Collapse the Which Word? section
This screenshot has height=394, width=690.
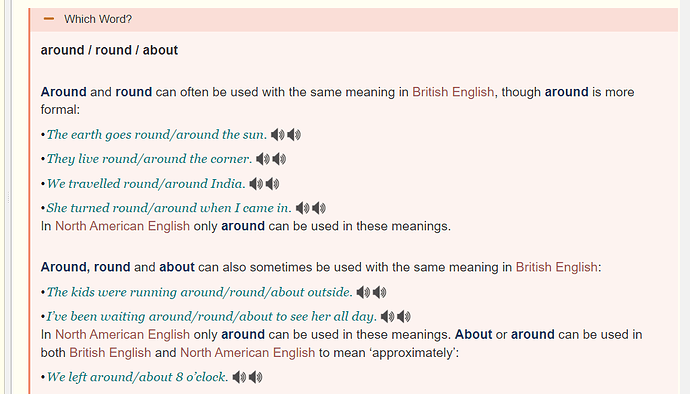pos(49,19)
